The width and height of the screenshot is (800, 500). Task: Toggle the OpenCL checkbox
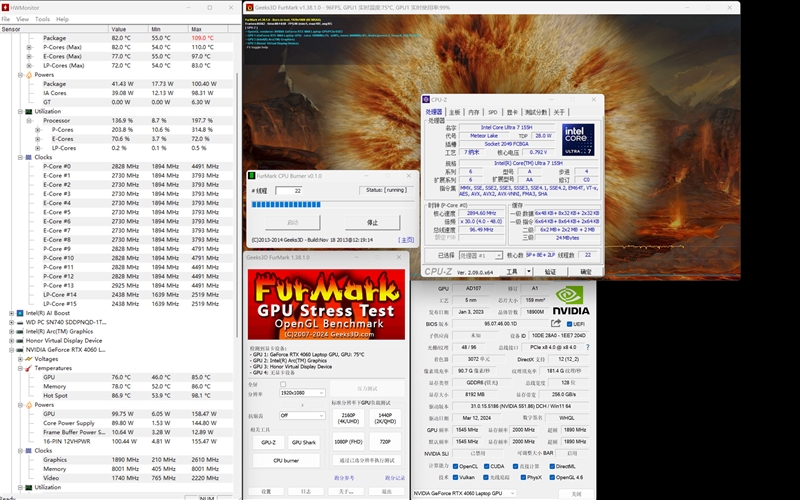[x=456, y=466]
